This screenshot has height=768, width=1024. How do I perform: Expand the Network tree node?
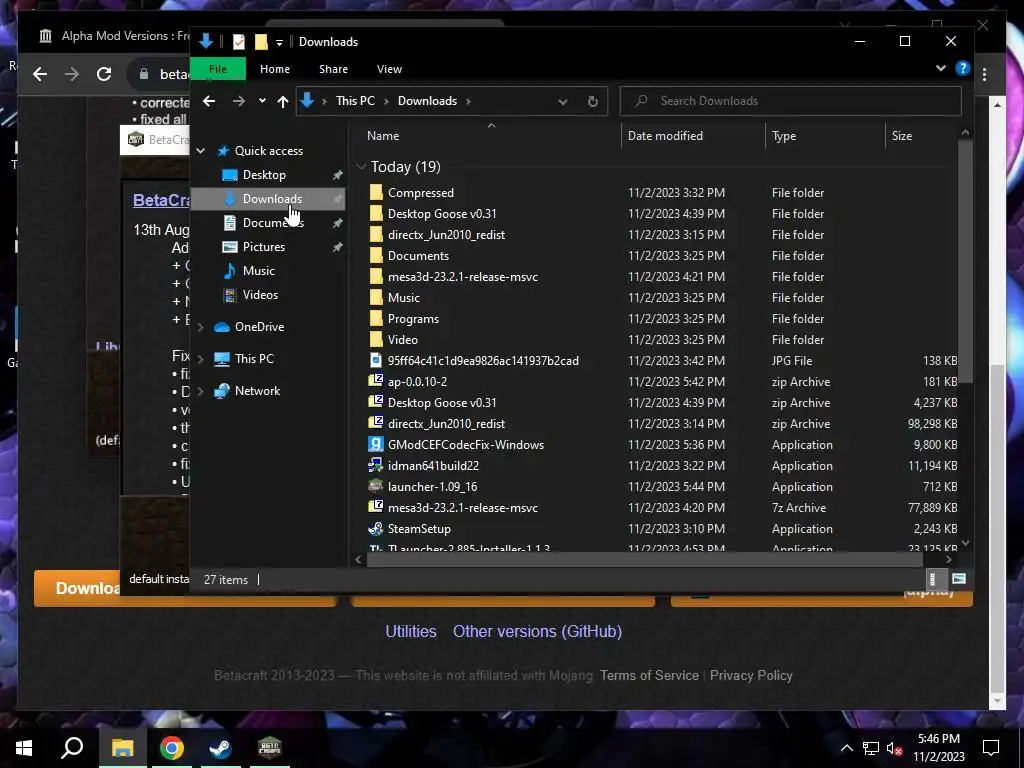click(200, 391)
